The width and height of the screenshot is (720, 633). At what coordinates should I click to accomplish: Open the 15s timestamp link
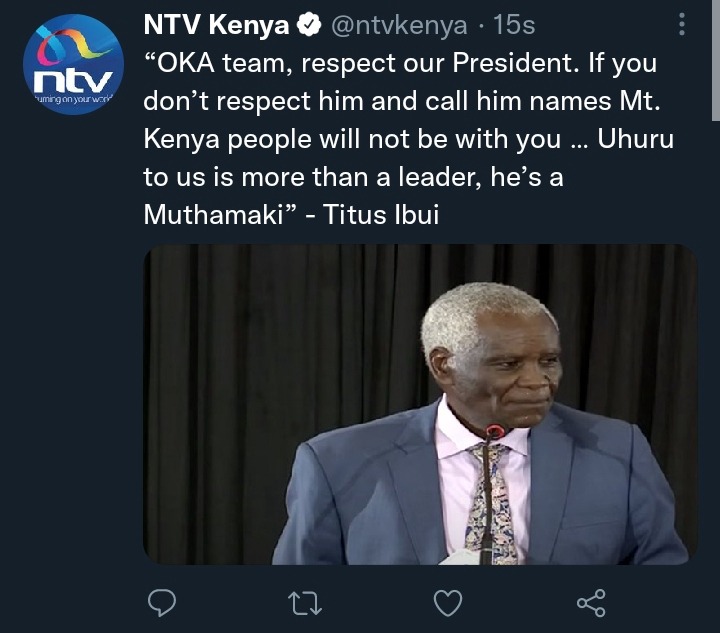click(x=514, y=25)
